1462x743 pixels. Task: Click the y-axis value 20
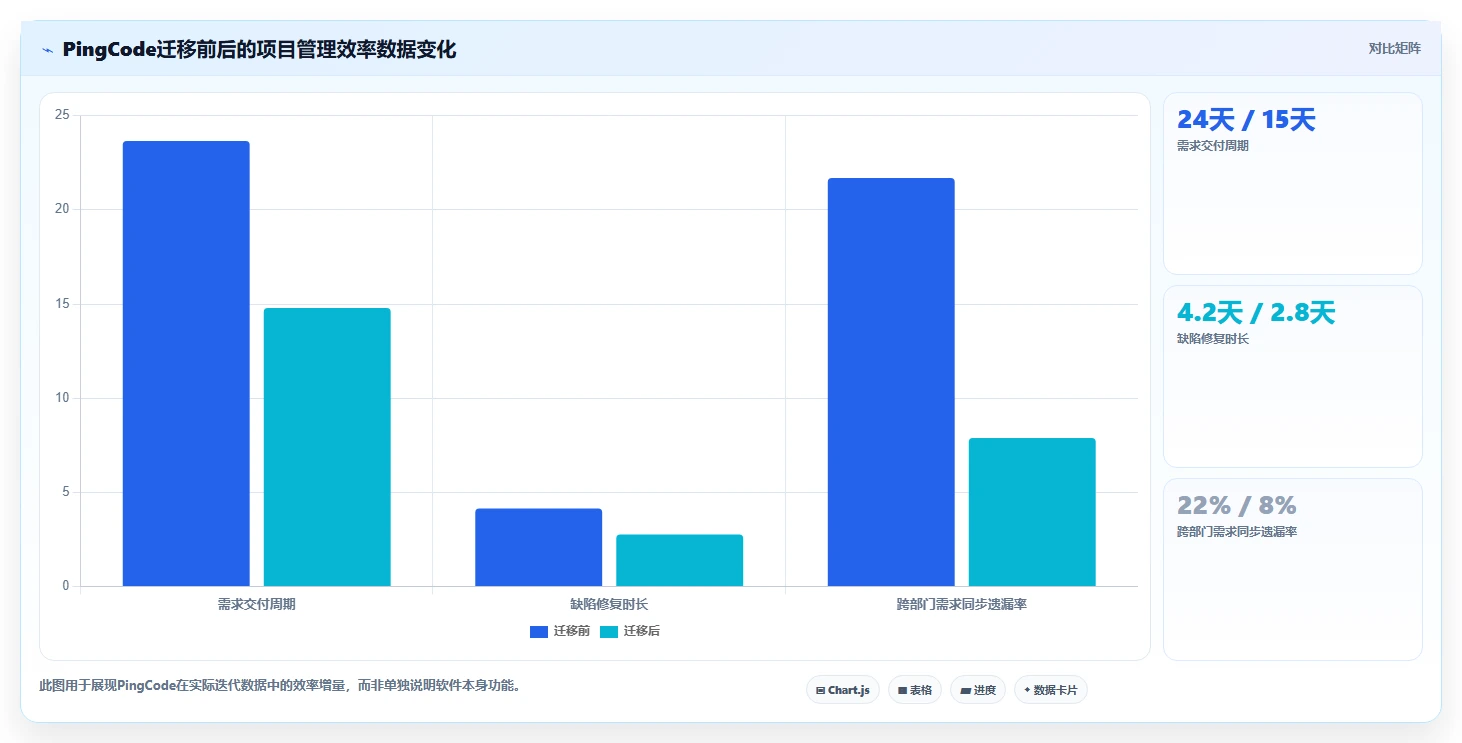click(62, 209)
